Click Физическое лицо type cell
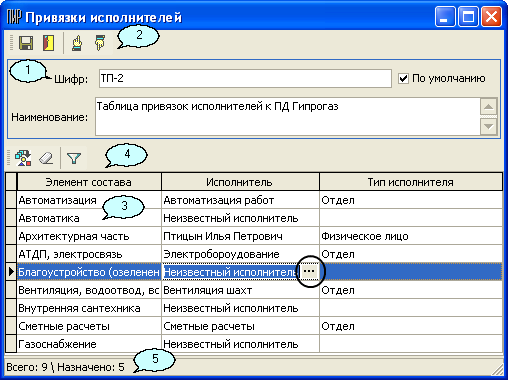The image size is (508, 380). pos(411,236)
